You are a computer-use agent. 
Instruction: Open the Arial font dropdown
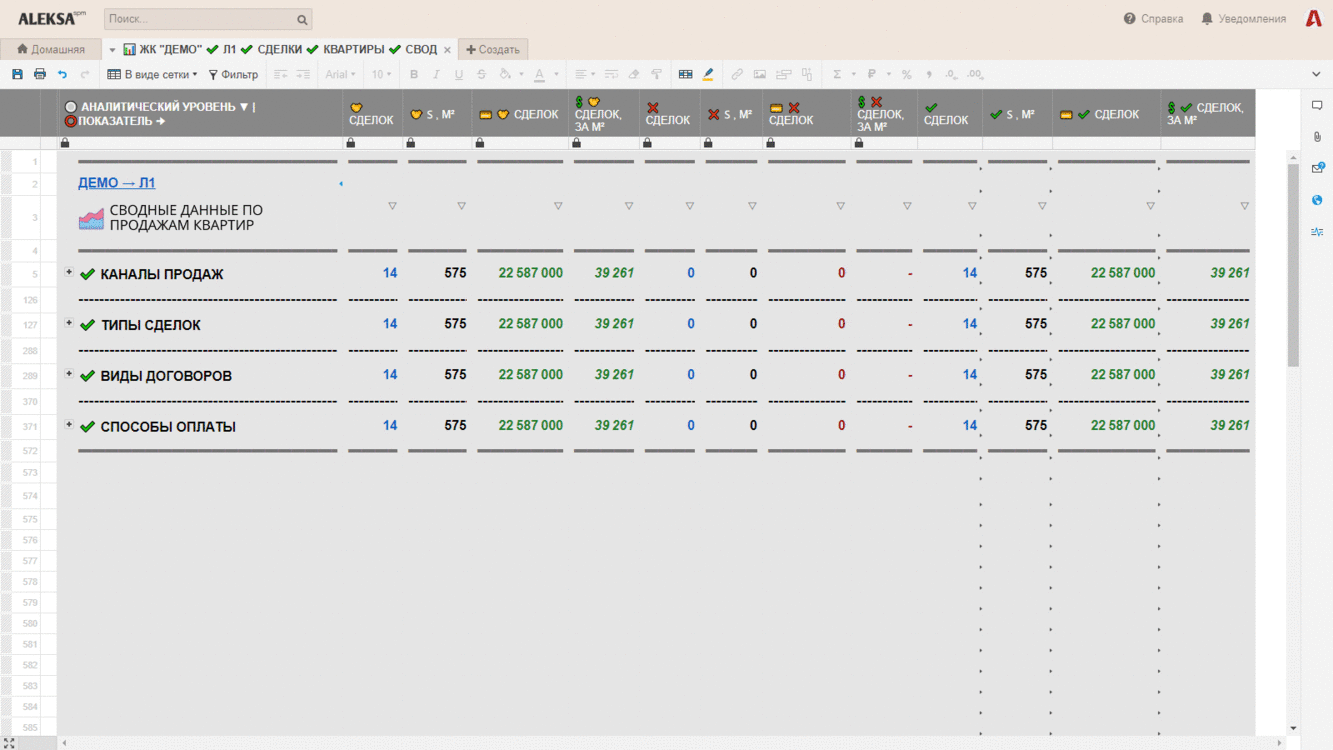(x=340, y=74)
